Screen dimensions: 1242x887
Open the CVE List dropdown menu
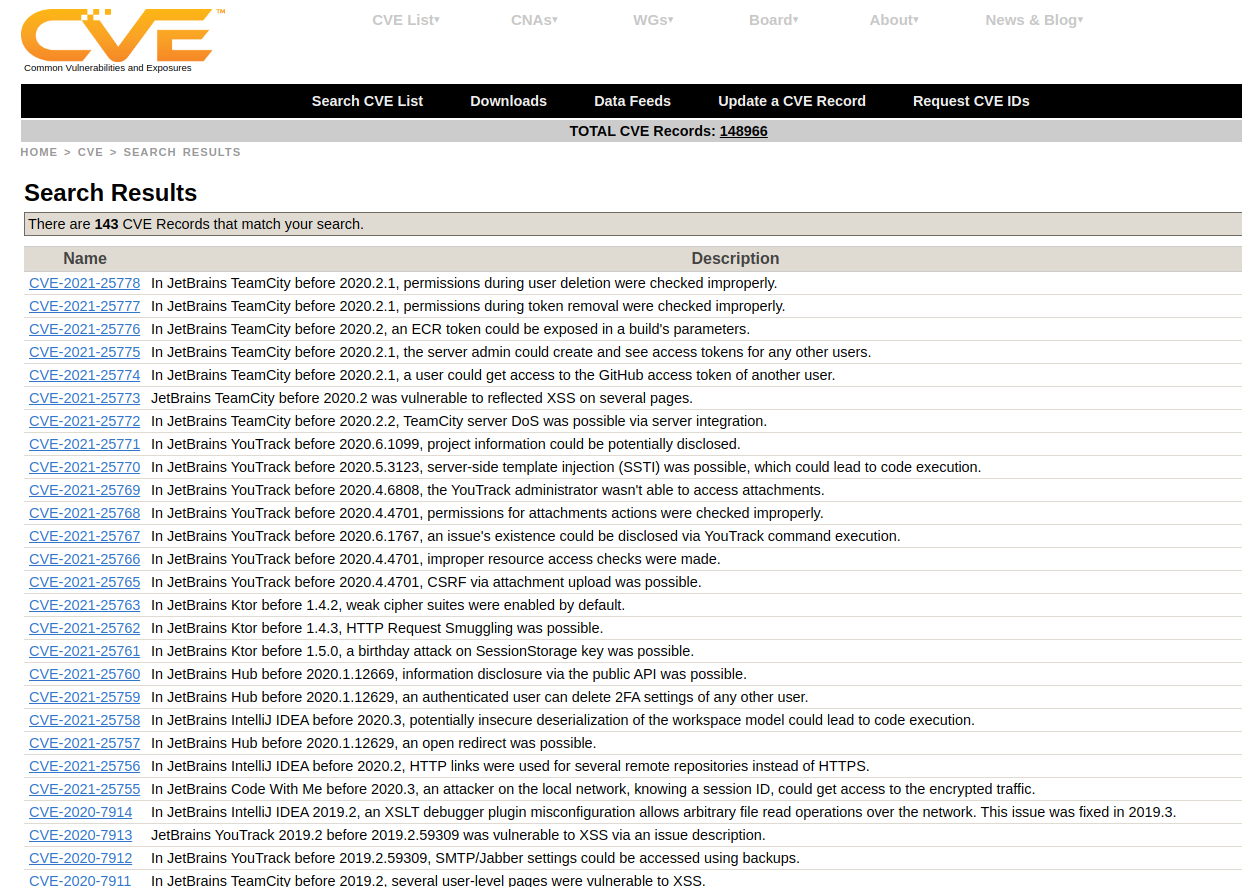(406, 20)
